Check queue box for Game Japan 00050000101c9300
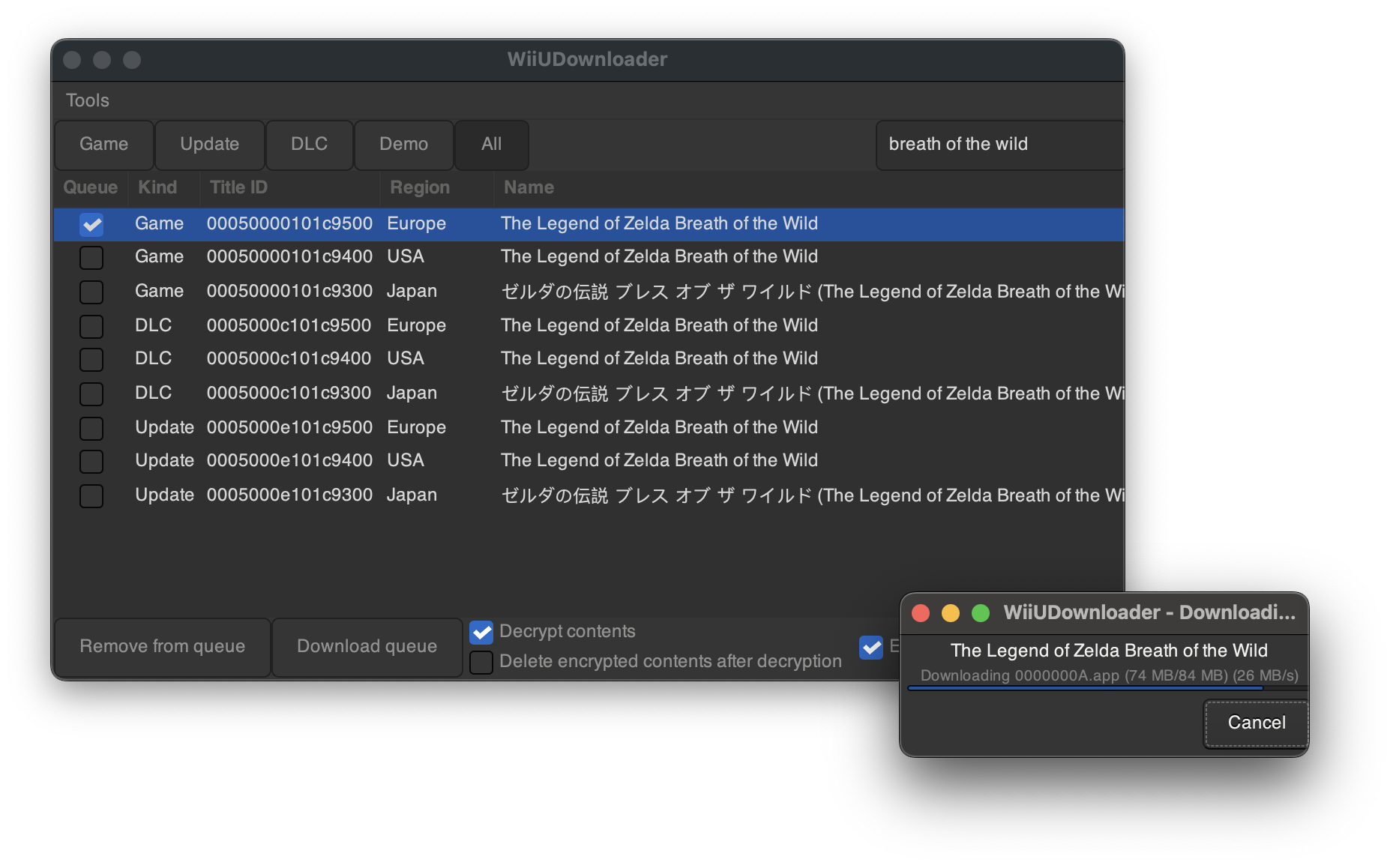Screen dimensions: 1393x868 91,292
